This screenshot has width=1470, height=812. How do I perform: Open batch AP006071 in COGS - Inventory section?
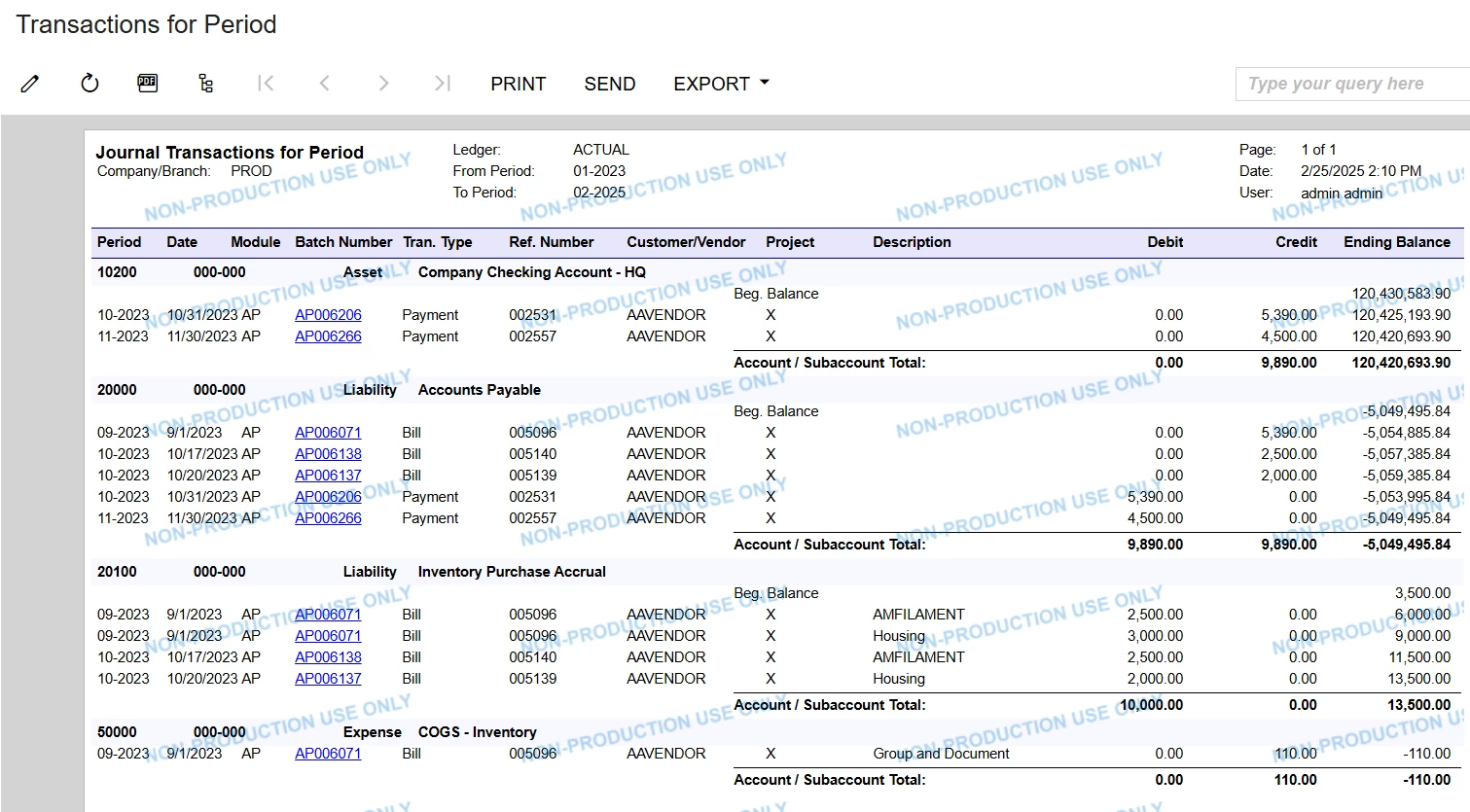pos(328,754)
